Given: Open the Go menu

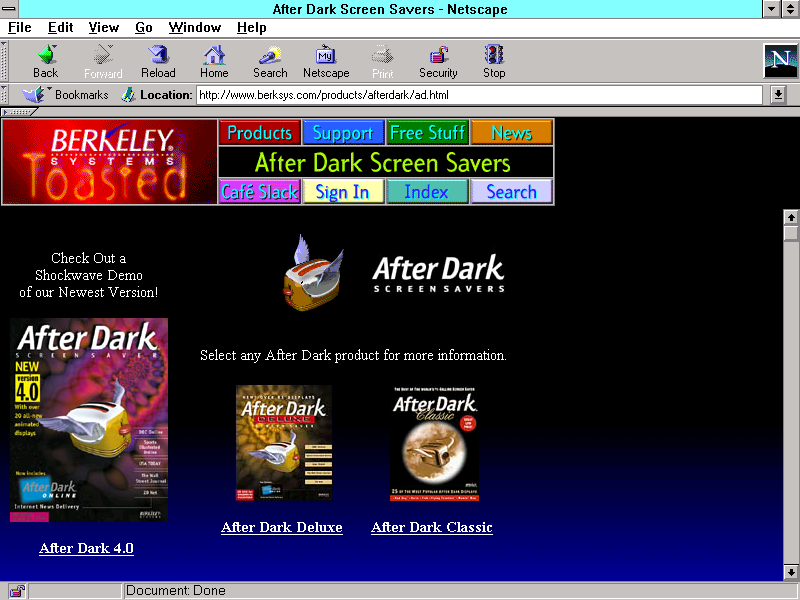Looking at the screenshot, I should pos(143,28).
